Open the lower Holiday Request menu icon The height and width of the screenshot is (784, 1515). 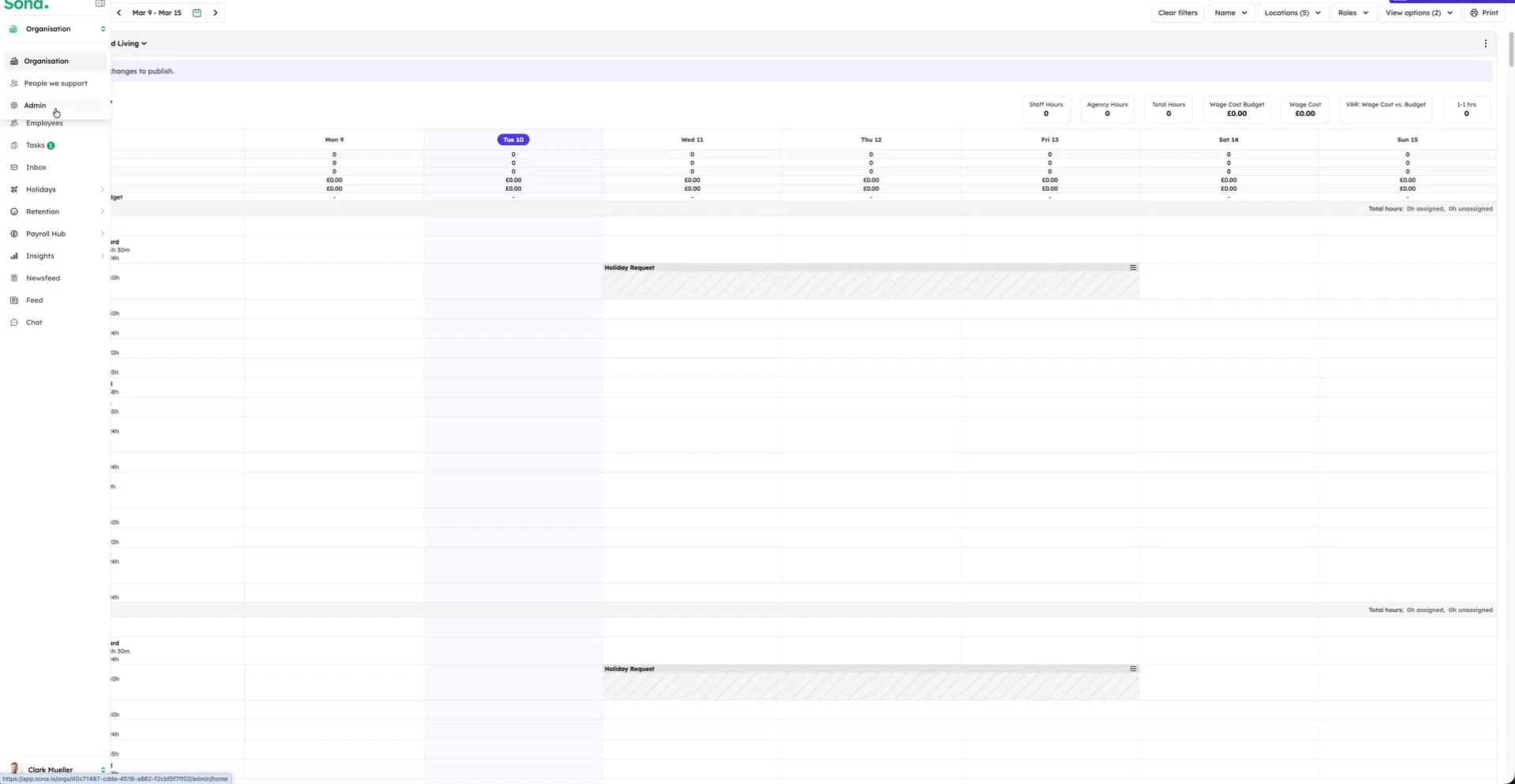click(1133, 669)
